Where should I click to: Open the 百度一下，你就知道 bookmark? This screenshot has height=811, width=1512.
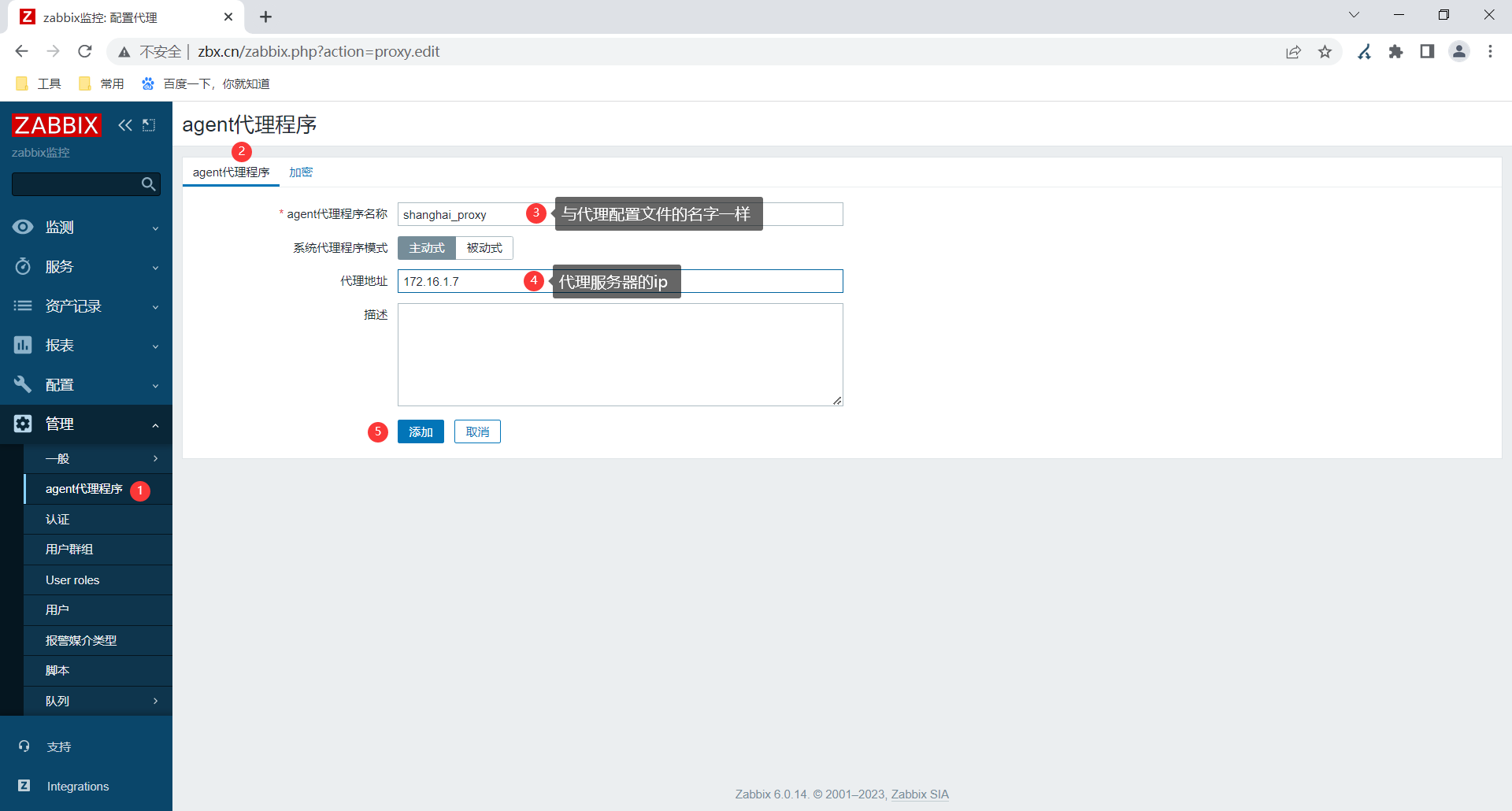(x=206, y=83)
